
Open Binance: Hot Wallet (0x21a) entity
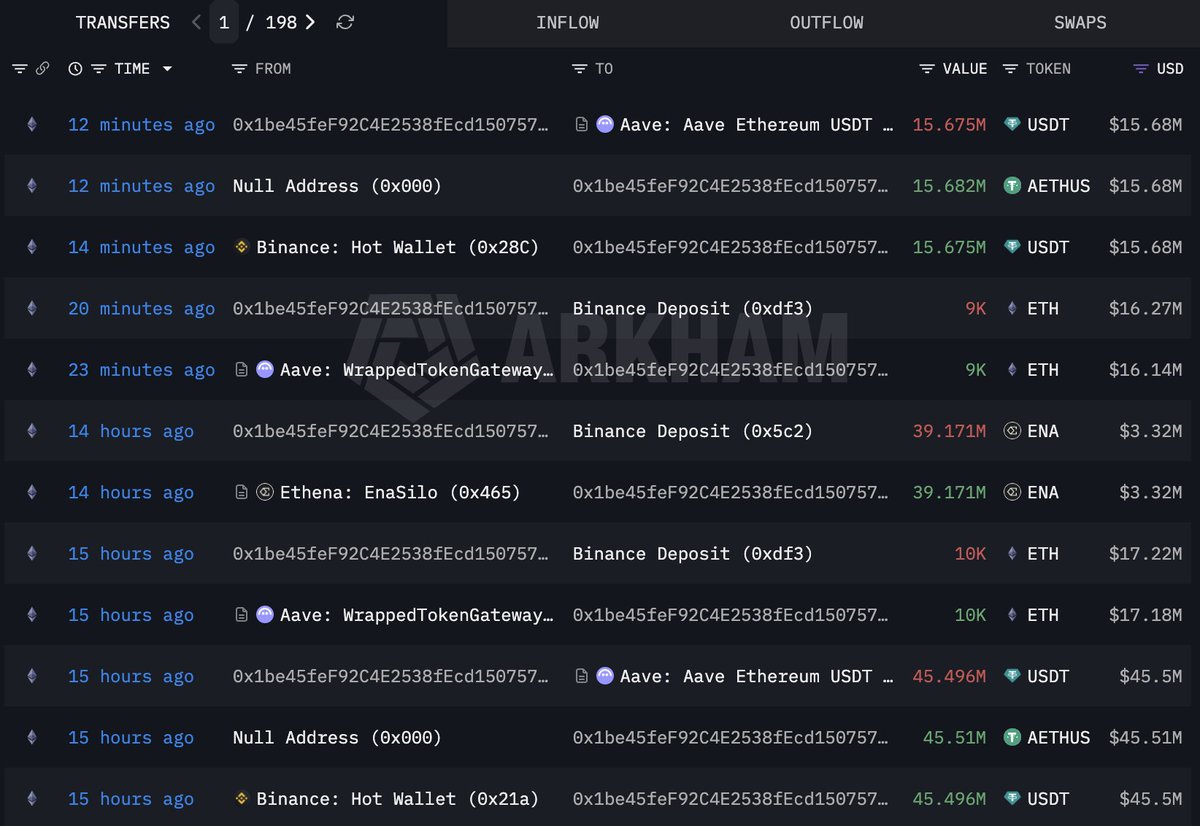(398, 799)
